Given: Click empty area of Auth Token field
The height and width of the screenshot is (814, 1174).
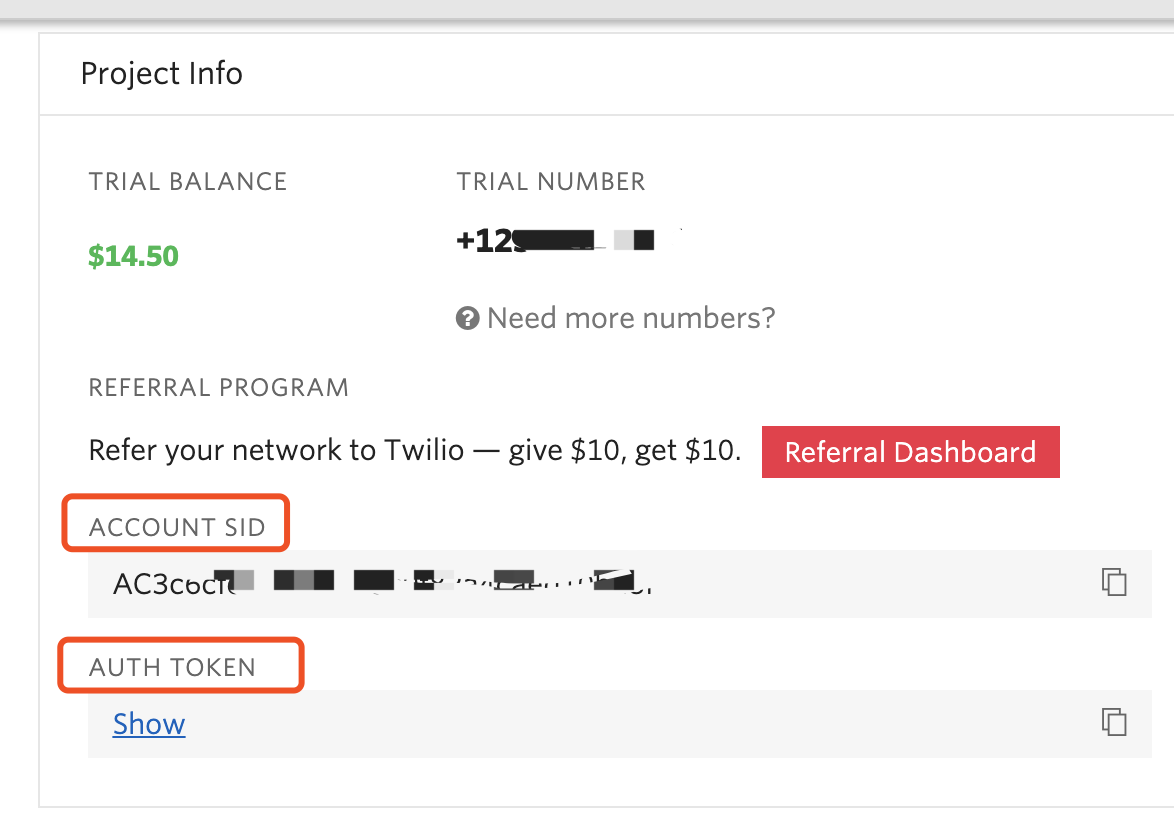Looking at the screenshot, I should tap(600, 724).
